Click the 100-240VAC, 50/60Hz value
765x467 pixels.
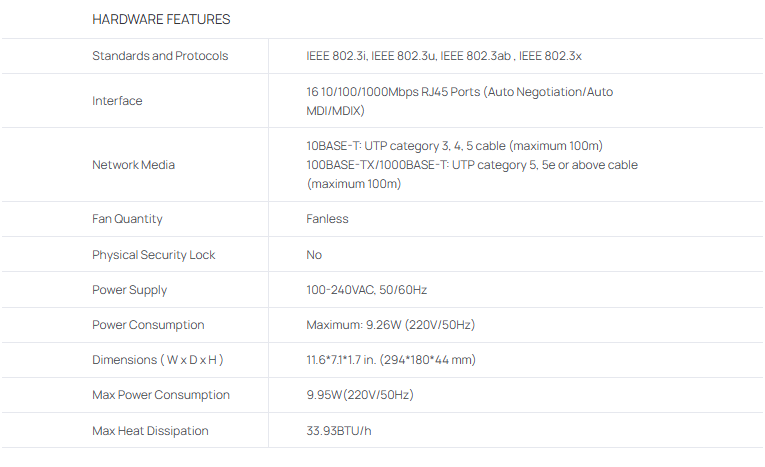(x=366, y=290)
